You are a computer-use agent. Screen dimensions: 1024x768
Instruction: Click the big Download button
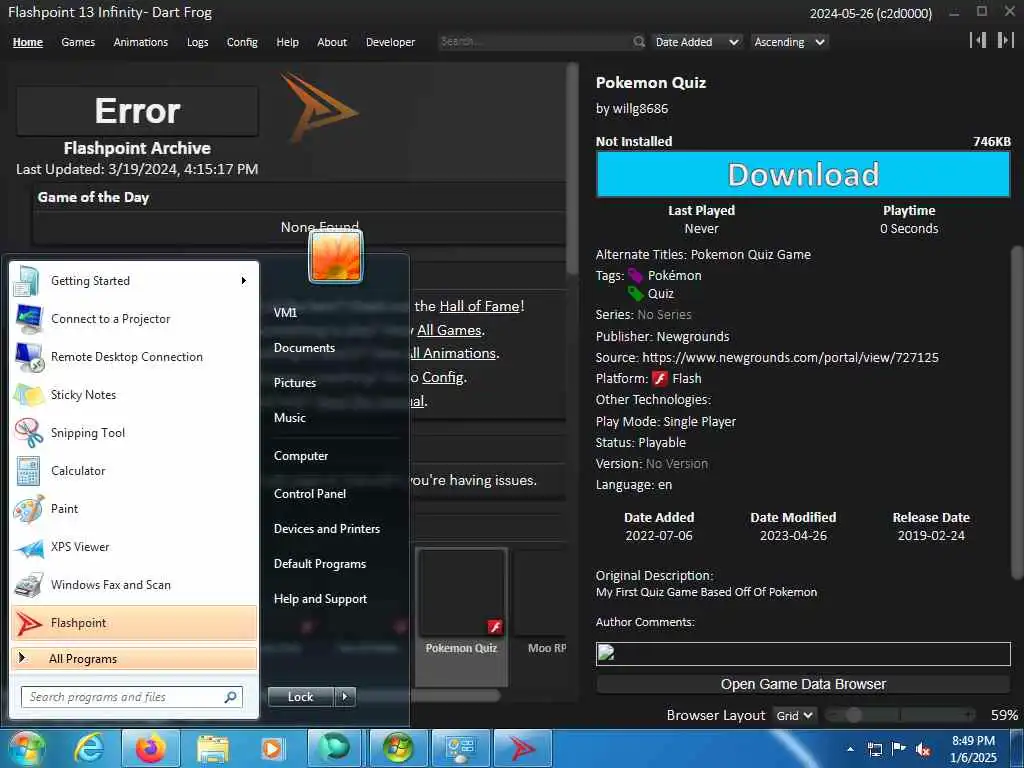803,174
